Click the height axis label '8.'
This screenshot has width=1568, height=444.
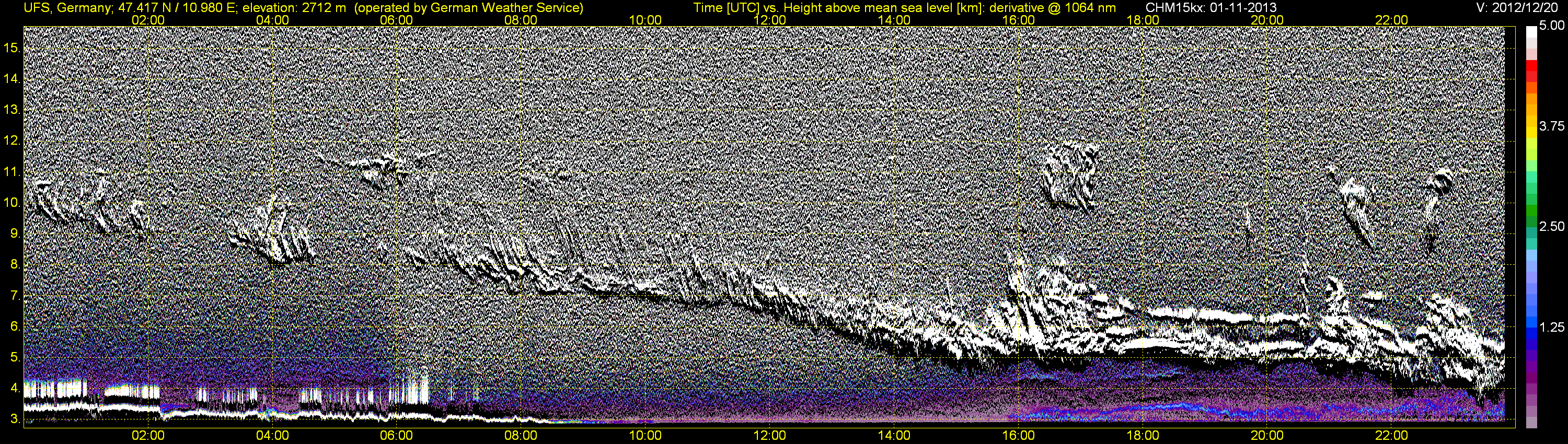click(x=15, y=265)
